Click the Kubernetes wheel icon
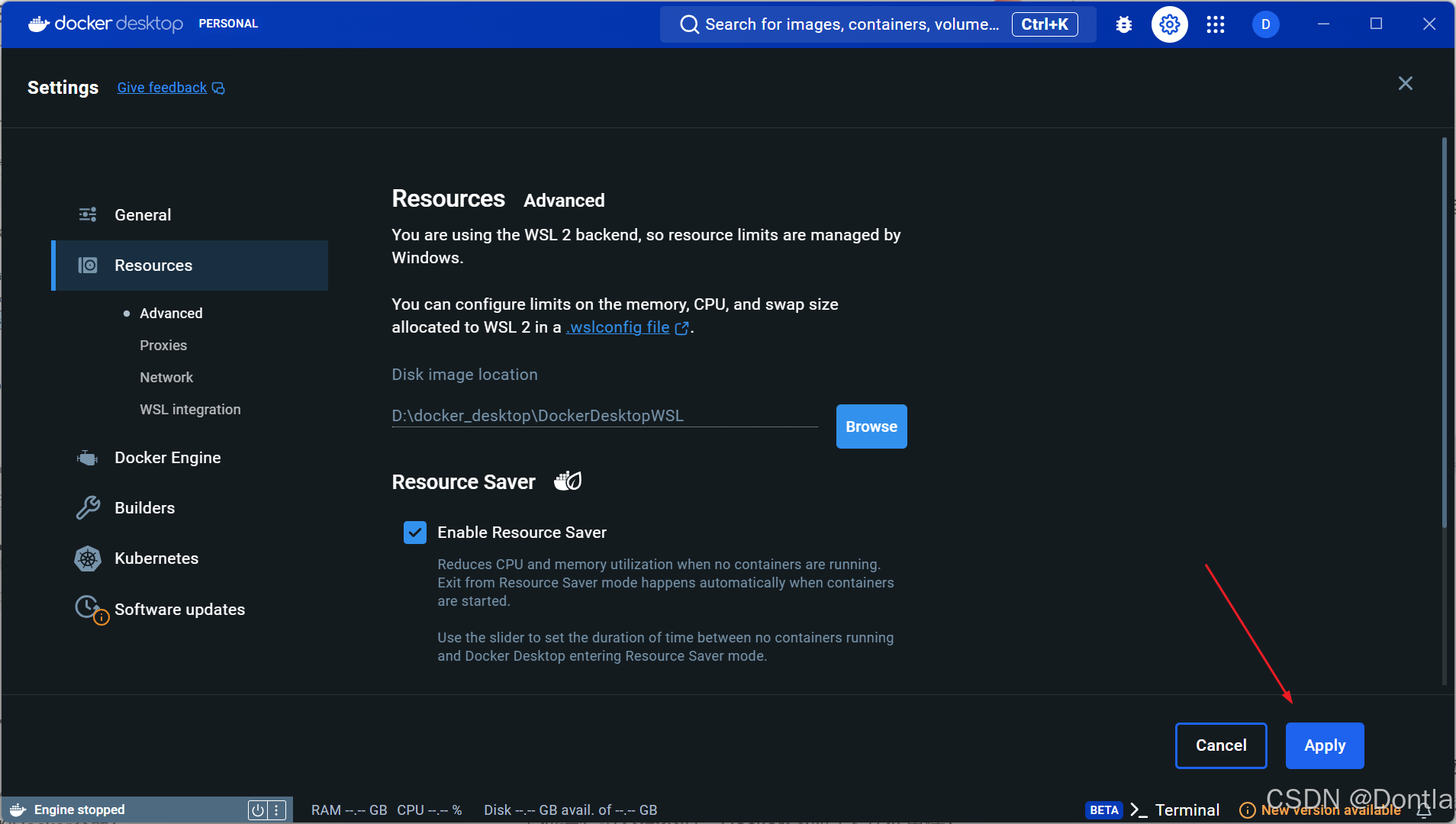The image size is (1456, 824). coord(88,558)
